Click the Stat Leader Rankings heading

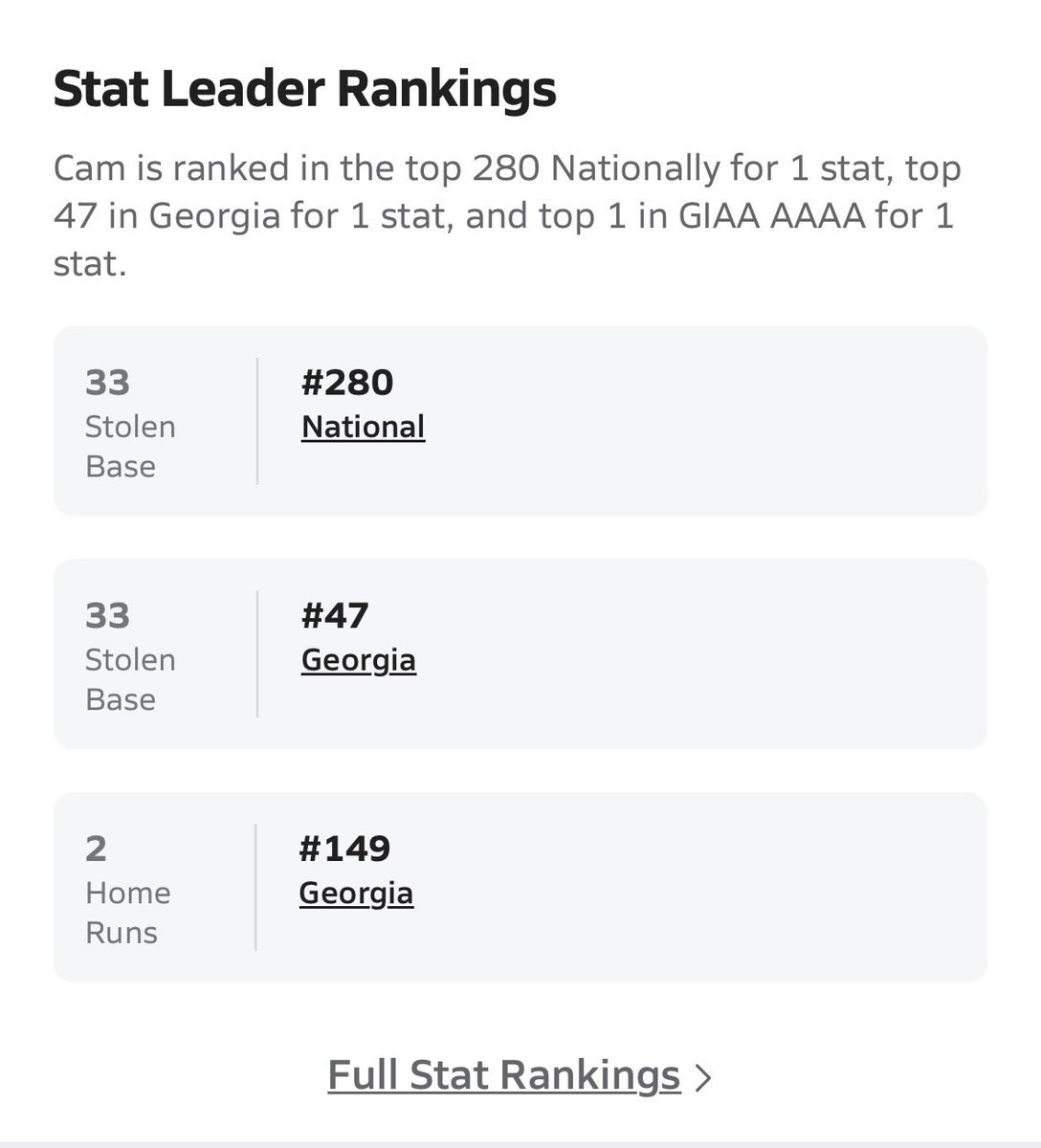(x=304, y=89)
